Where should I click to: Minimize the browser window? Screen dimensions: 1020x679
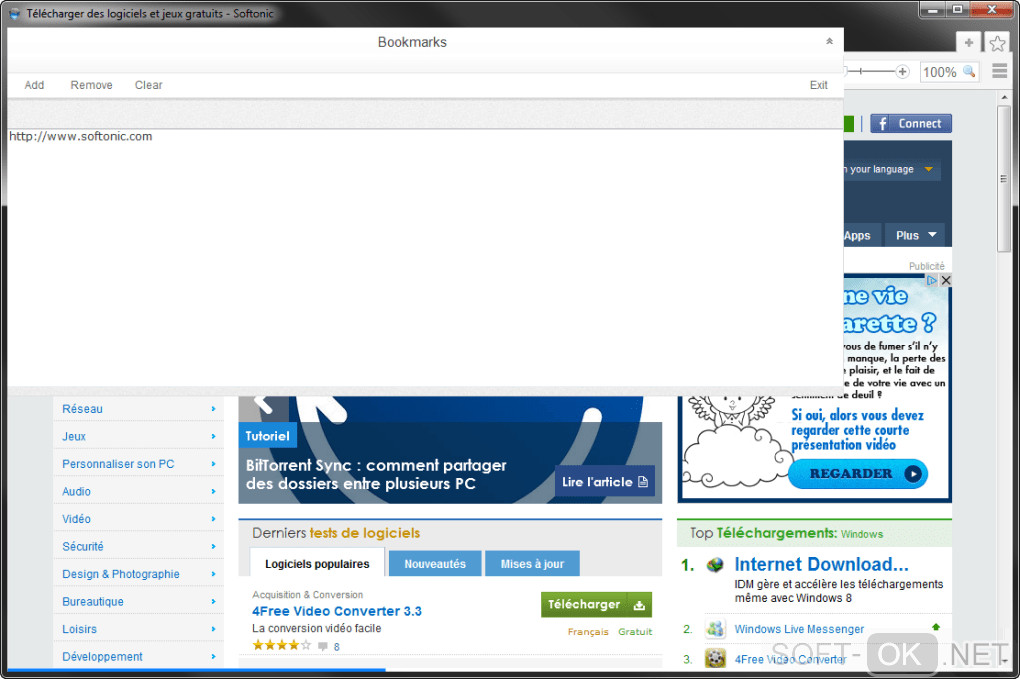[x=933, y=10]
